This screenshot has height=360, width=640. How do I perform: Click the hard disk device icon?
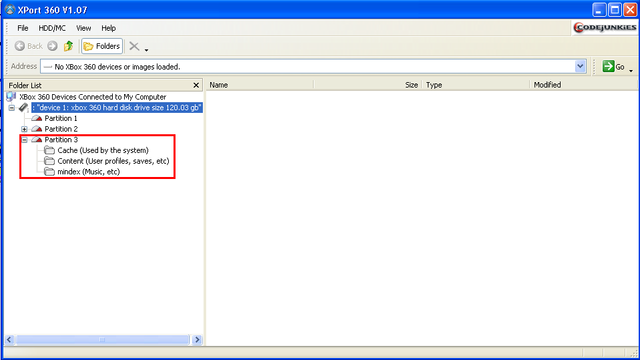(x=24, y=108)
